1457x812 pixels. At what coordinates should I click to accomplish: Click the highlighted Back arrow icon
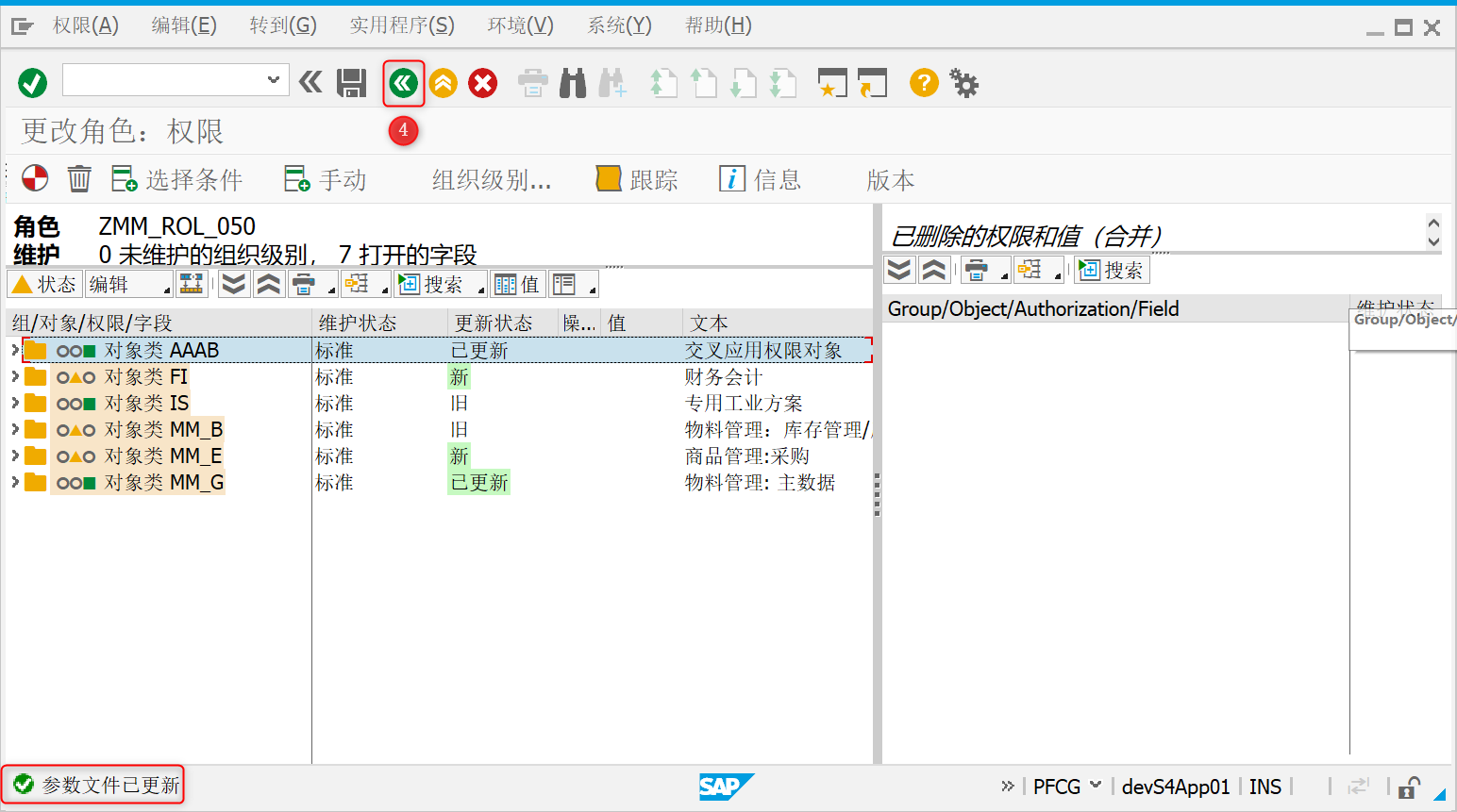(x=403, y=82)
